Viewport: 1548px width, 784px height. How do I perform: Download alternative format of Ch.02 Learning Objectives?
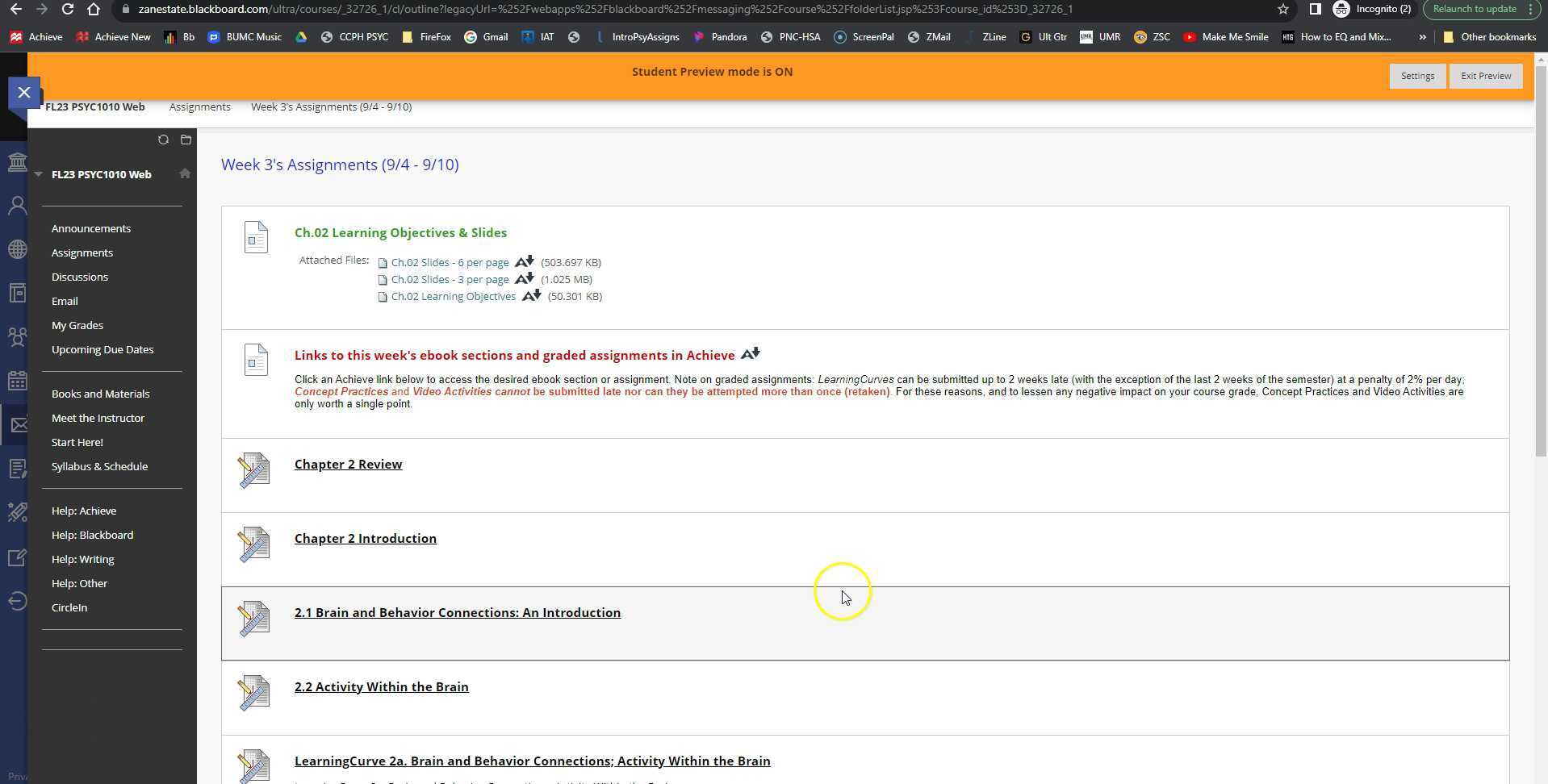click(530, 295)
